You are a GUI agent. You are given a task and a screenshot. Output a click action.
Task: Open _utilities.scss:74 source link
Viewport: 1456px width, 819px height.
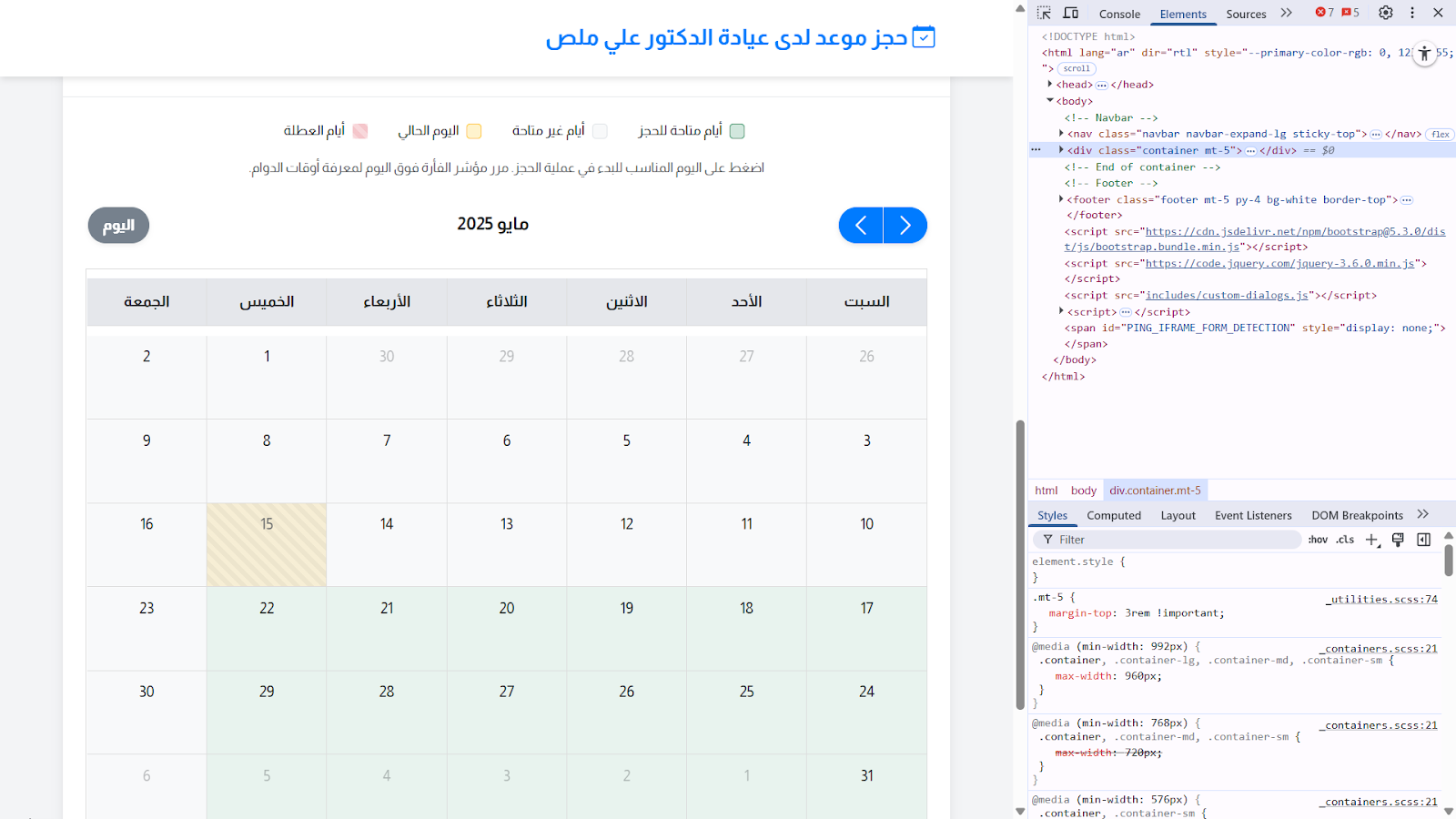1381,599
